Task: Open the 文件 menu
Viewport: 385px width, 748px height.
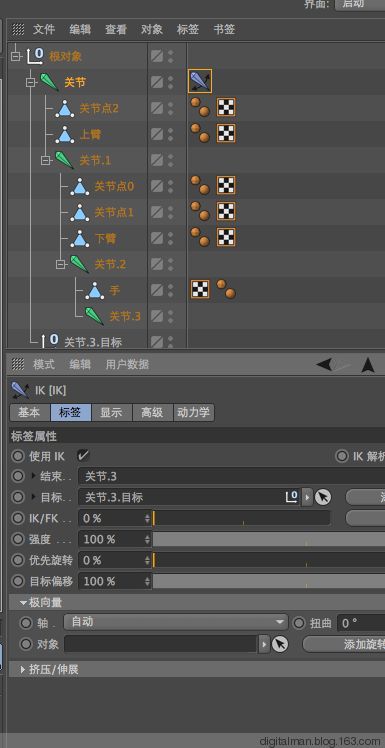Action: click(44, 29)
